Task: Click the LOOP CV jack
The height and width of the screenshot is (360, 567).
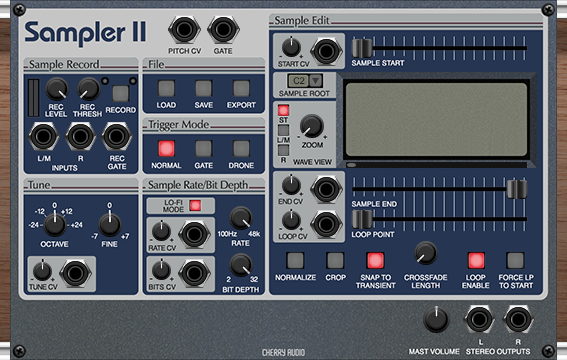Action: tap(326, 224)
